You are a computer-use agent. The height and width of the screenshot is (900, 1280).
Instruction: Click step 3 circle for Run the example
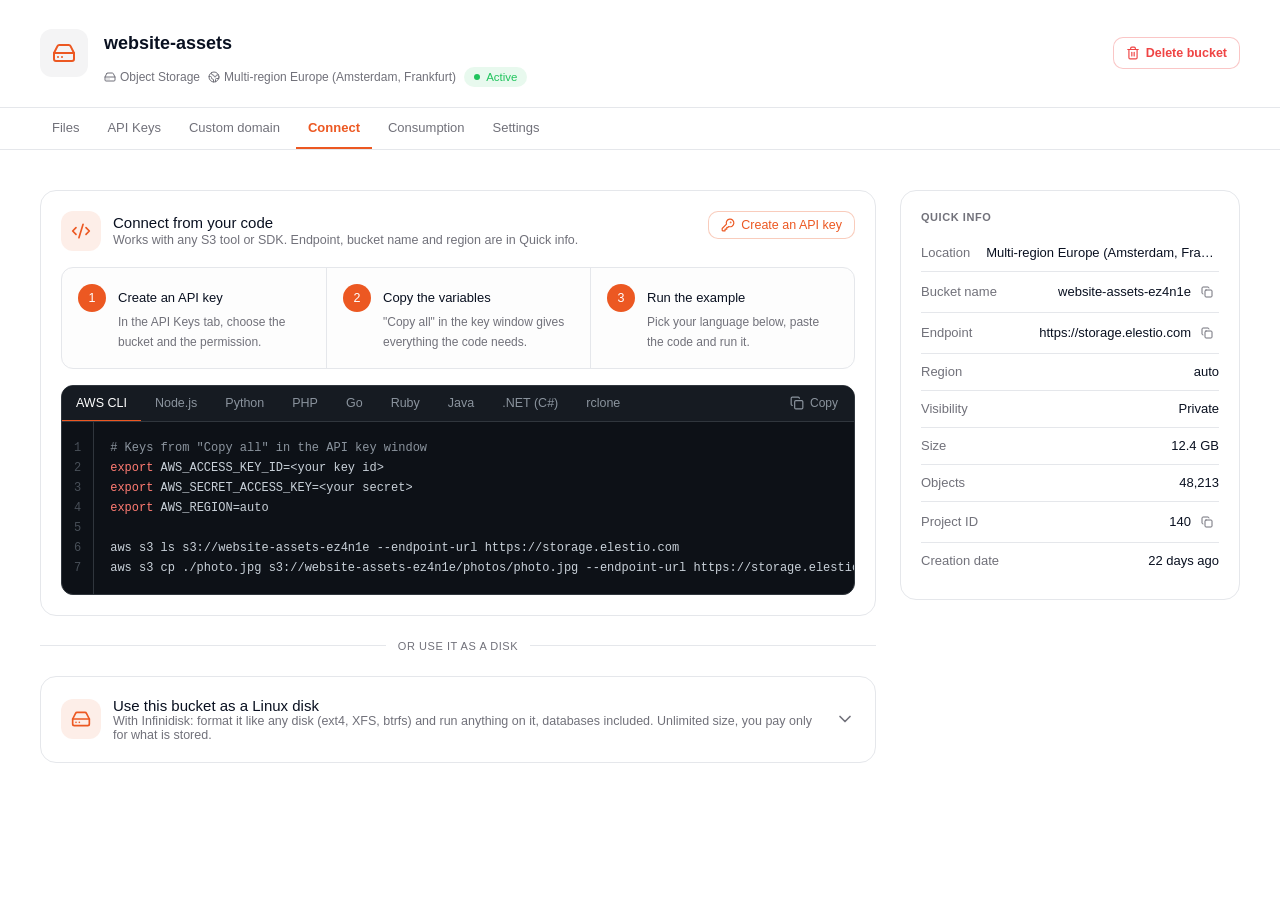(621, 298)
